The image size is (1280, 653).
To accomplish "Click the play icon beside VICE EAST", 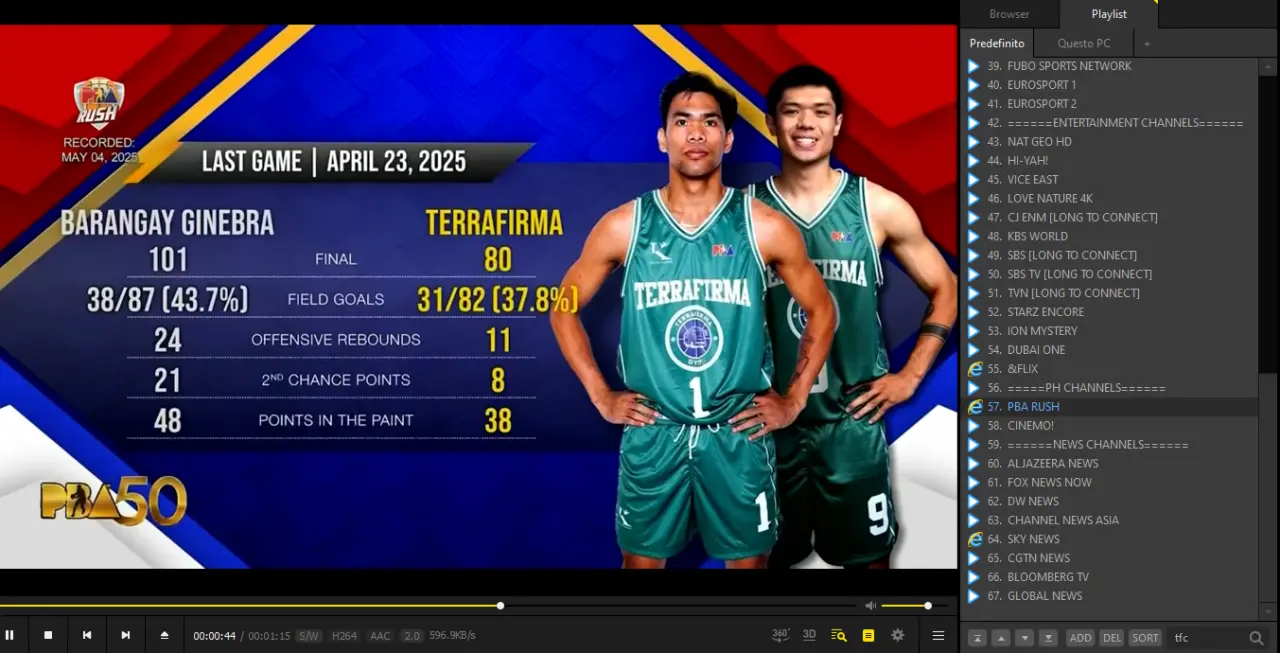I will click(x=974, y=180).
